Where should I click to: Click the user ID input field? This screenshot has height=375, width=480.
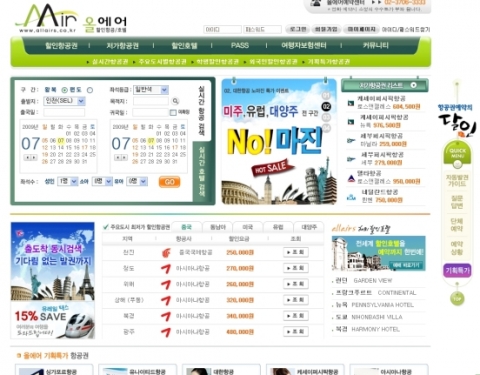click(x=222, y=29)
